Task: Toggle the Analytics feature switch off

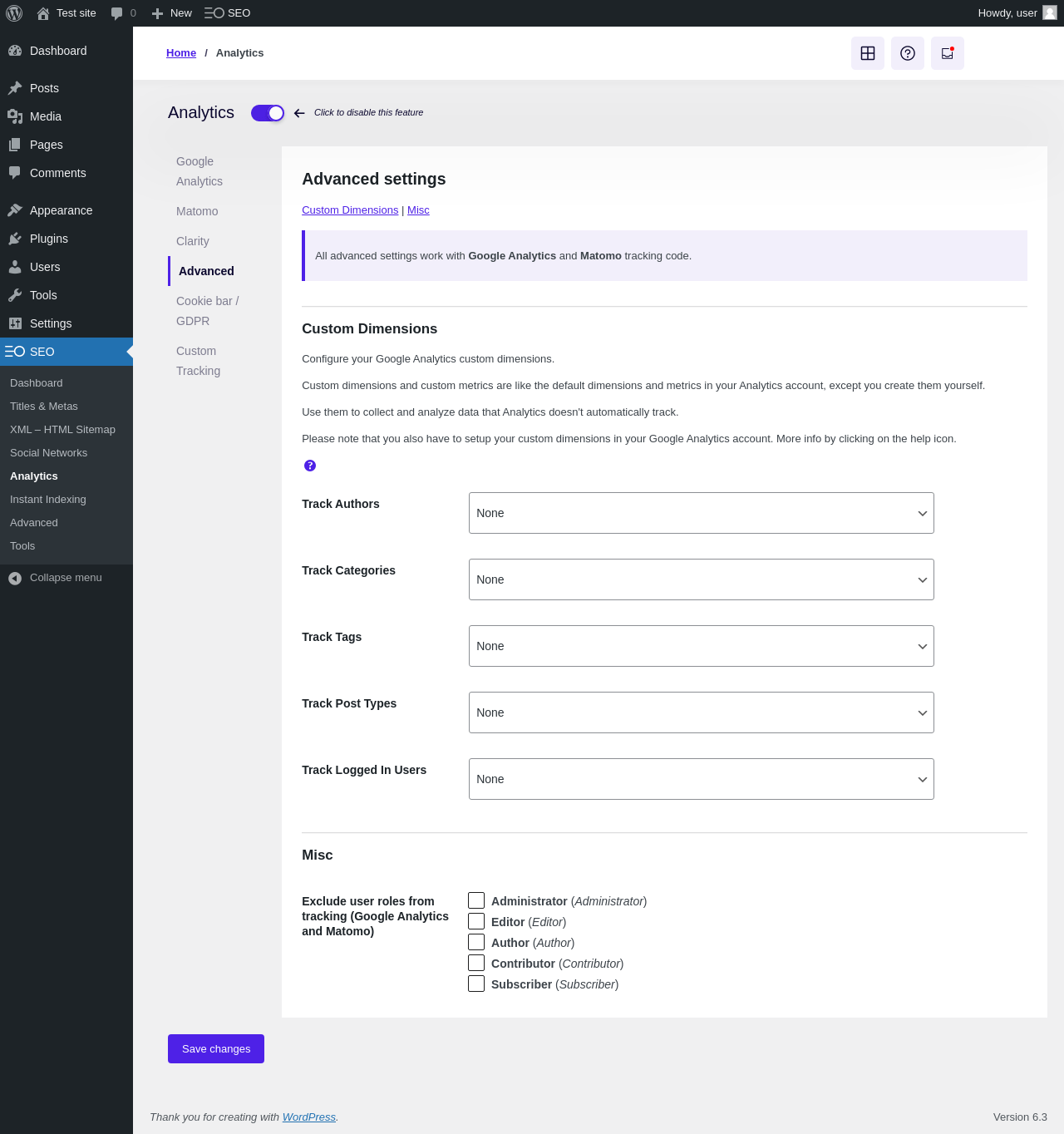Action: (268, 113)
